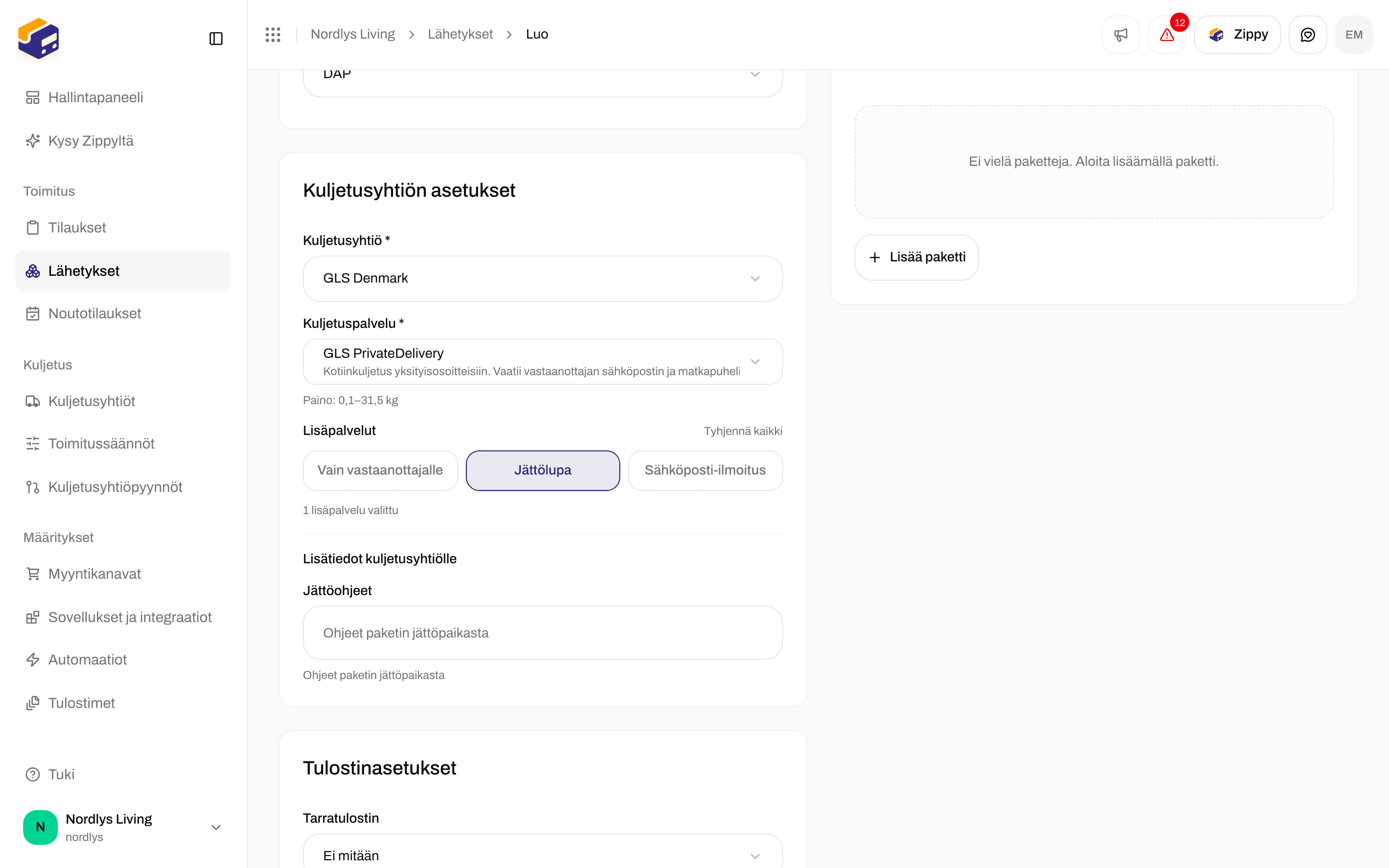The width and height of the screenshot is (1389, 868).
Task: Open the Kuljetuspalvelu dropdown GLS PrivateDelivery
Action: pyautogui.click(x=543, y=362)
